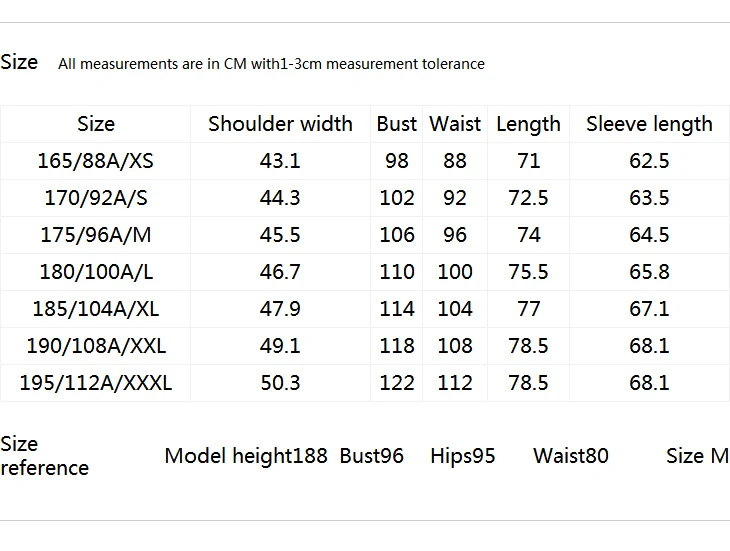730x551 pixels.
Task: Select sleeve length value 65.8
Action: point(649,272)
